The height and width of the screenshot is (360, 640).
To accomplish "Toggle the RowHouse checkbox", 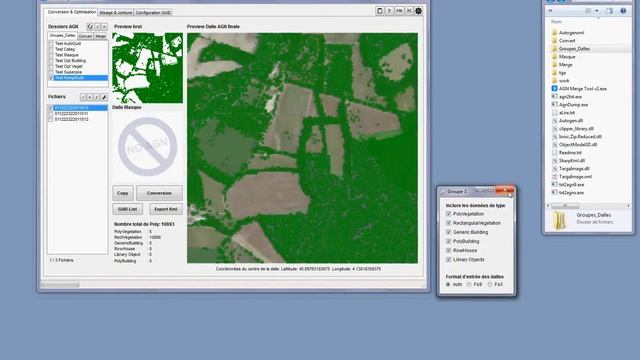I will (449, 251).
